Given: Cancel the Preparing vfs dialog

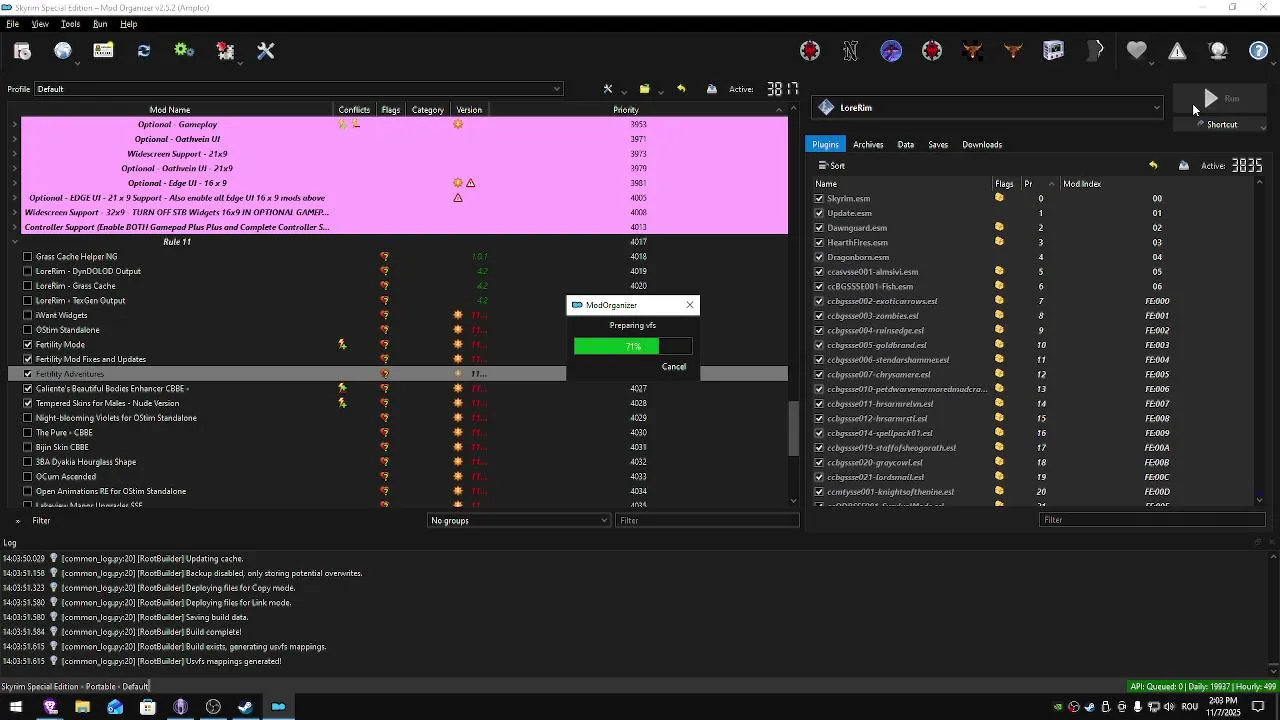Looking at the screenshot, I should point(674,367).
